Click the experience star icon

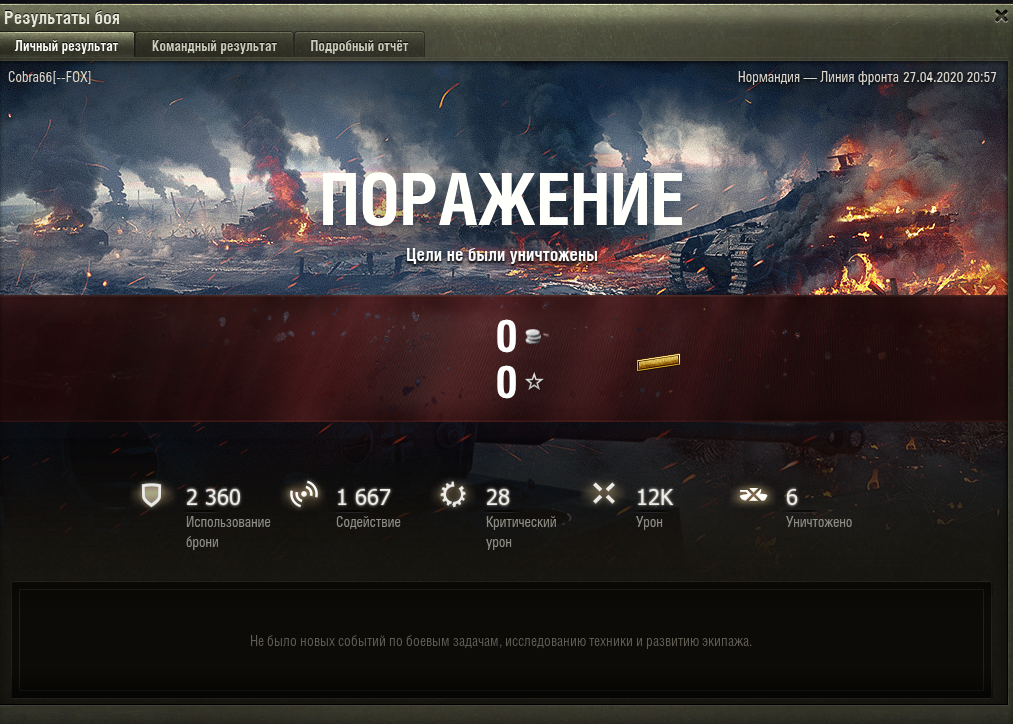tap(534, 382)
